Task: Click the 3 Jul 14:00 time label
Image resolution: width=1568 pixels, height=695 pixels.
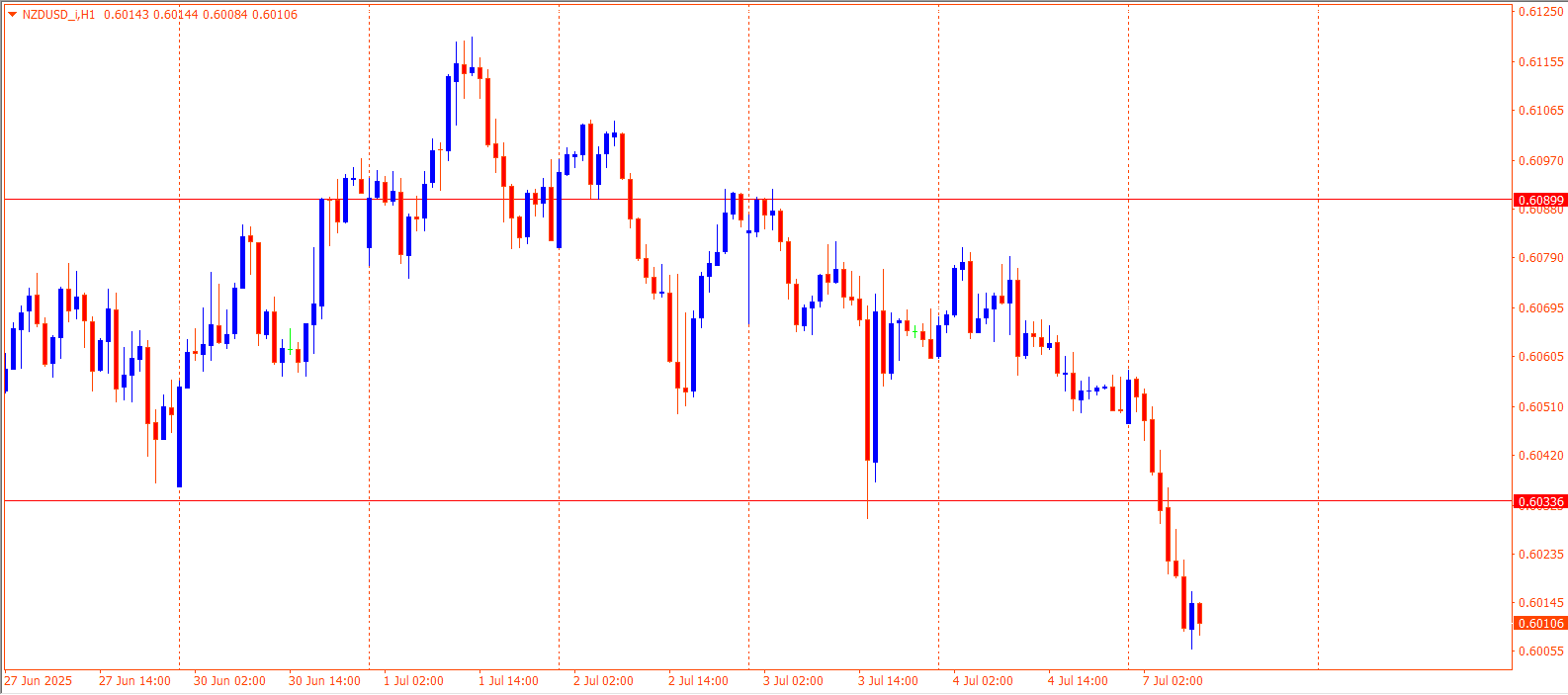Action: click(888, 681)
